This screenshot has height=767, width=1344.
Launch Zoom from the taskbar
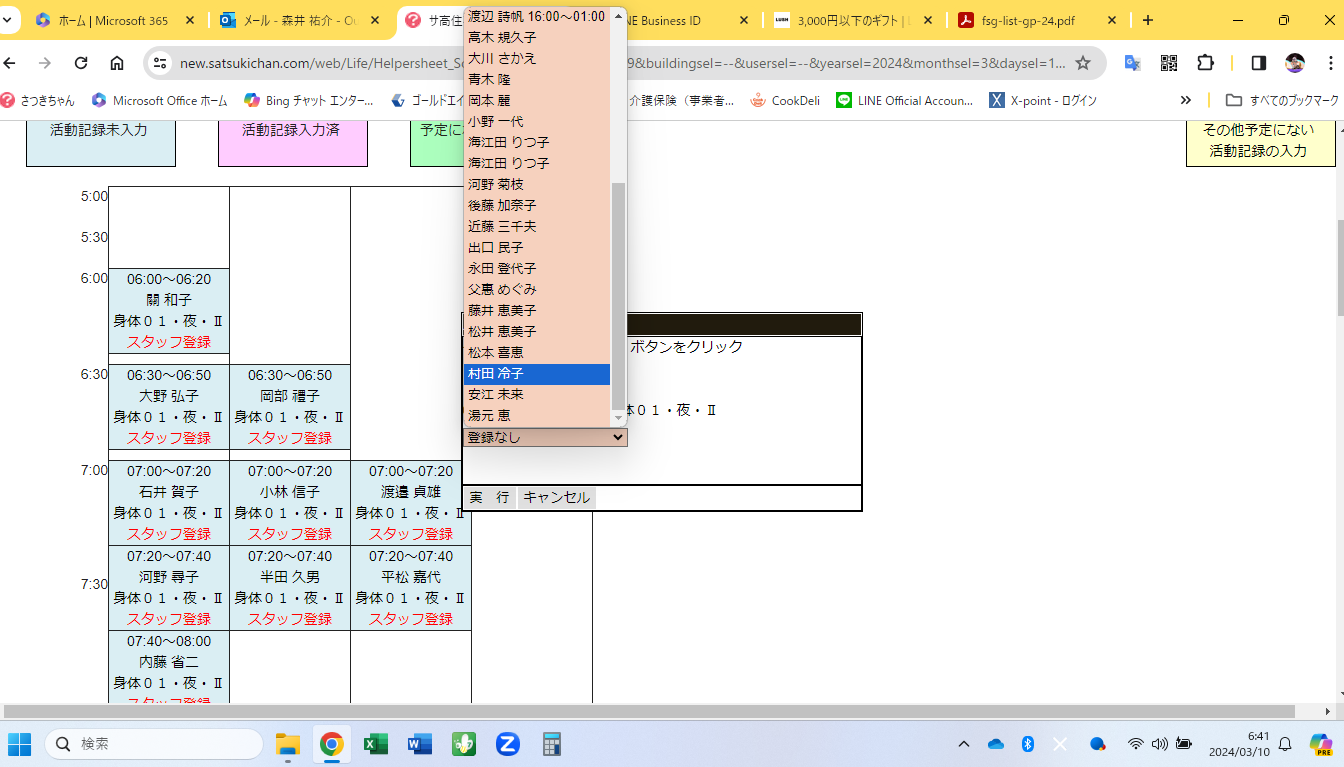(507, 744)
